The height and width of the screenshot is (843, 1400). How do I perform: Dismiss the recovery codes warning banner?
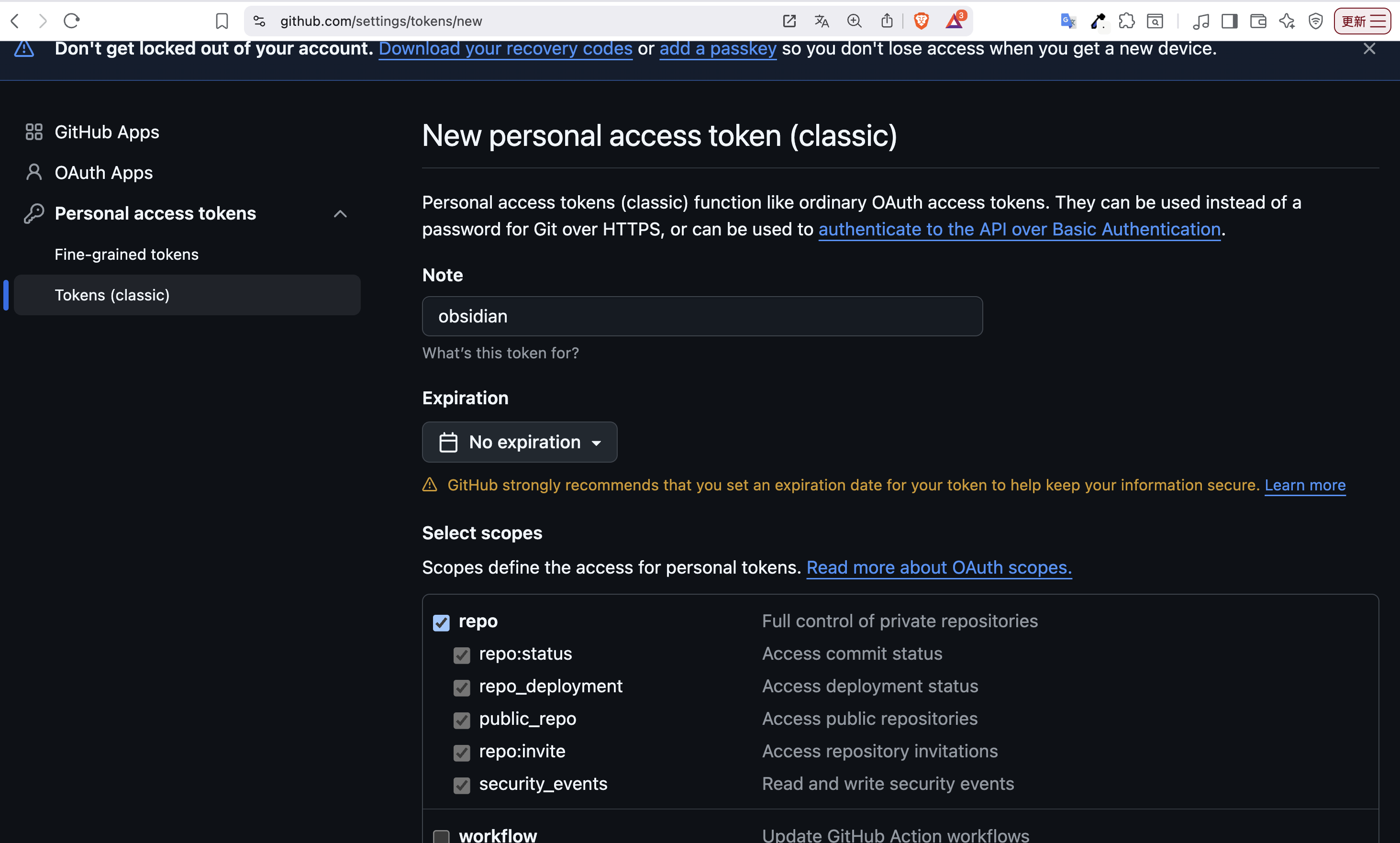[x=1369, y=49]
